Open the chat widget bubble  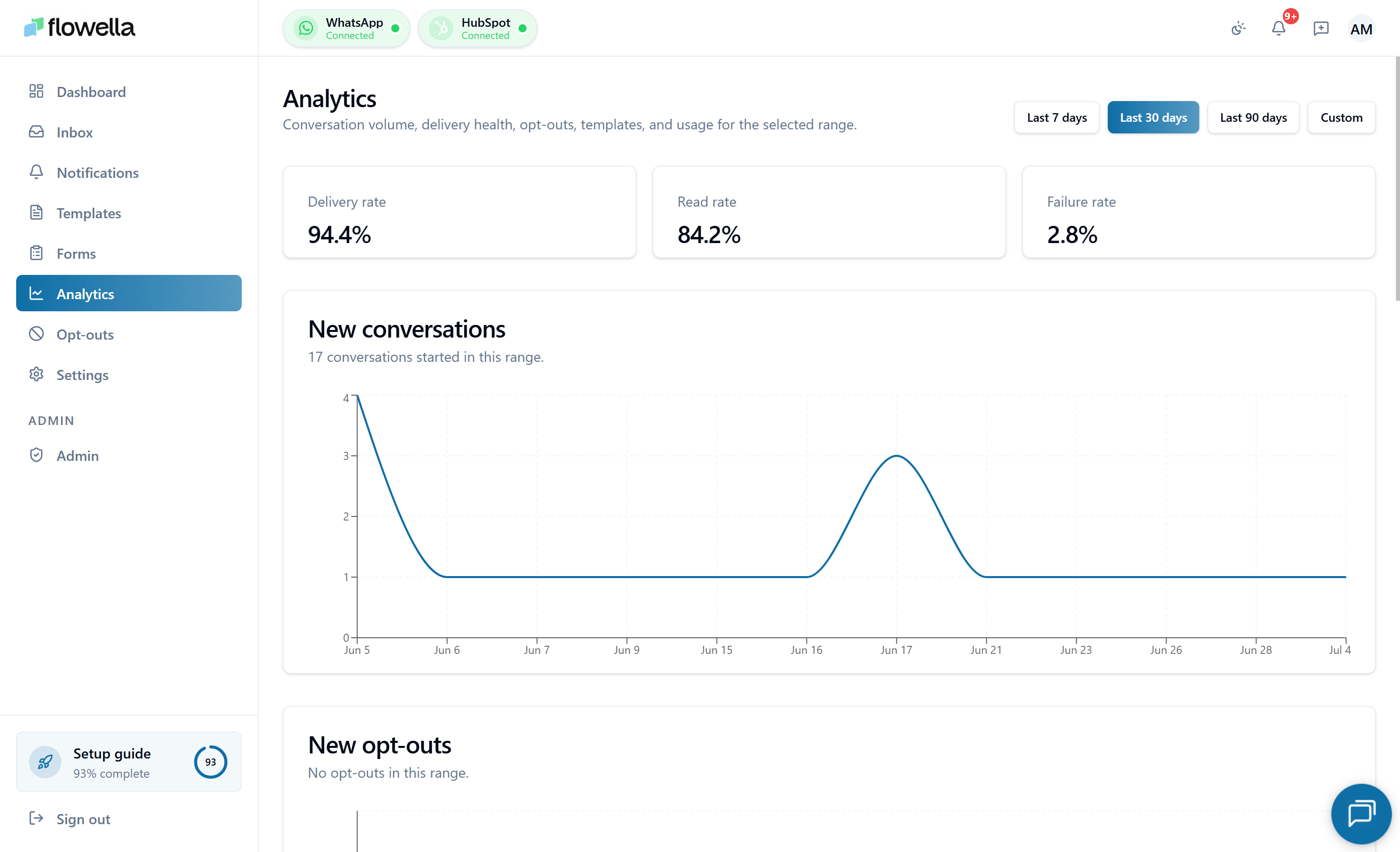pyautogui.click(x=1362, y=814)
